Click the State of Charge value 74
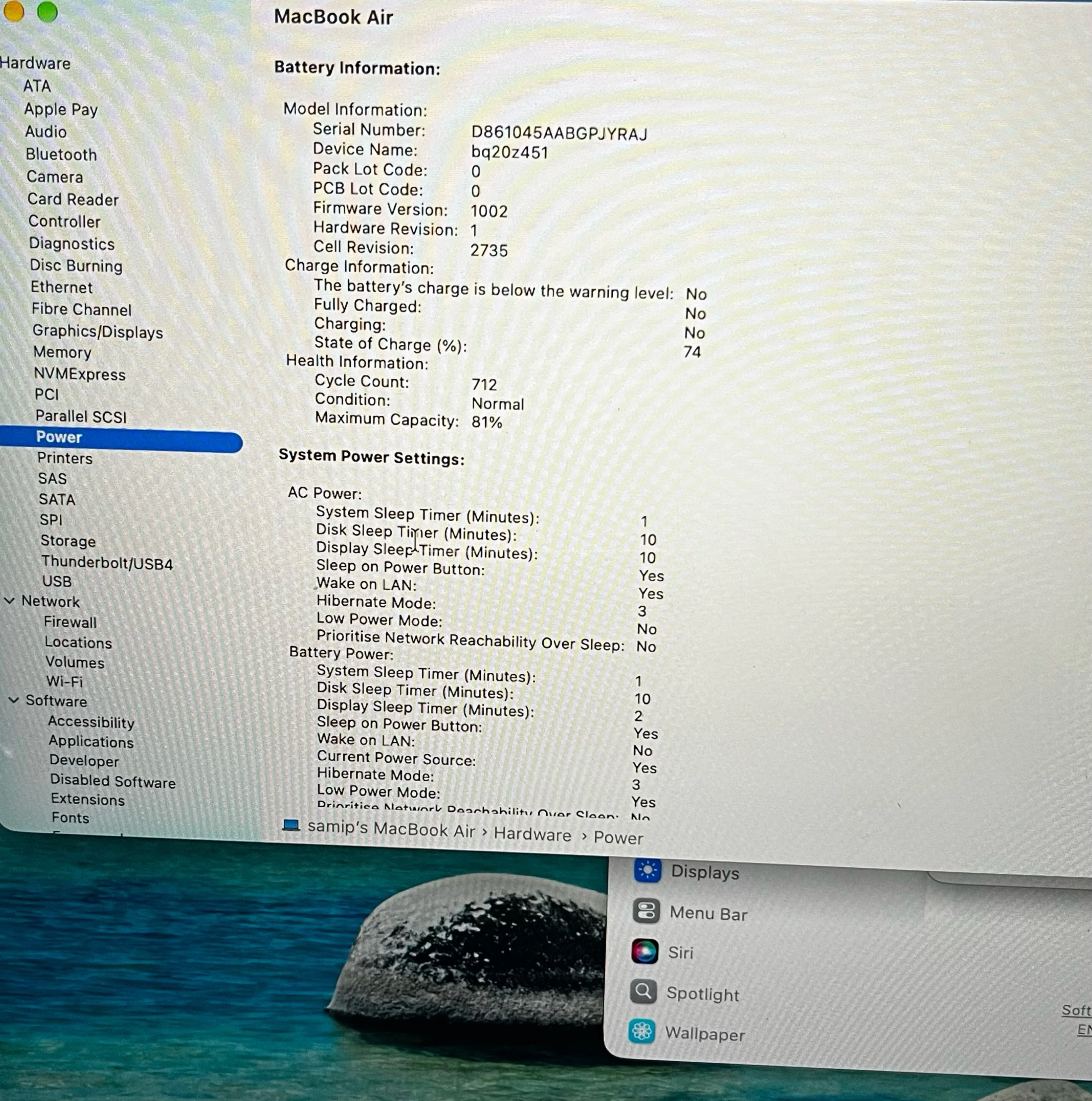Screen dimensions: 1092x1101 click(692, 352)
